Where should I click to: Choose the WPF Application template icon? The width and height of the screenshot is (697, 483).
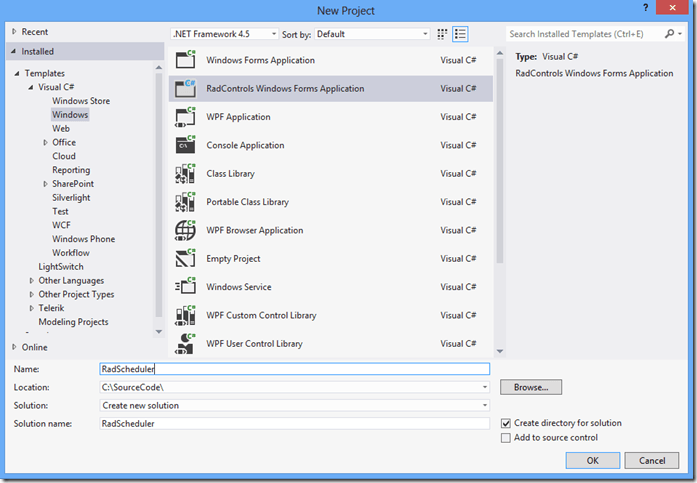[x=185, y=117]
